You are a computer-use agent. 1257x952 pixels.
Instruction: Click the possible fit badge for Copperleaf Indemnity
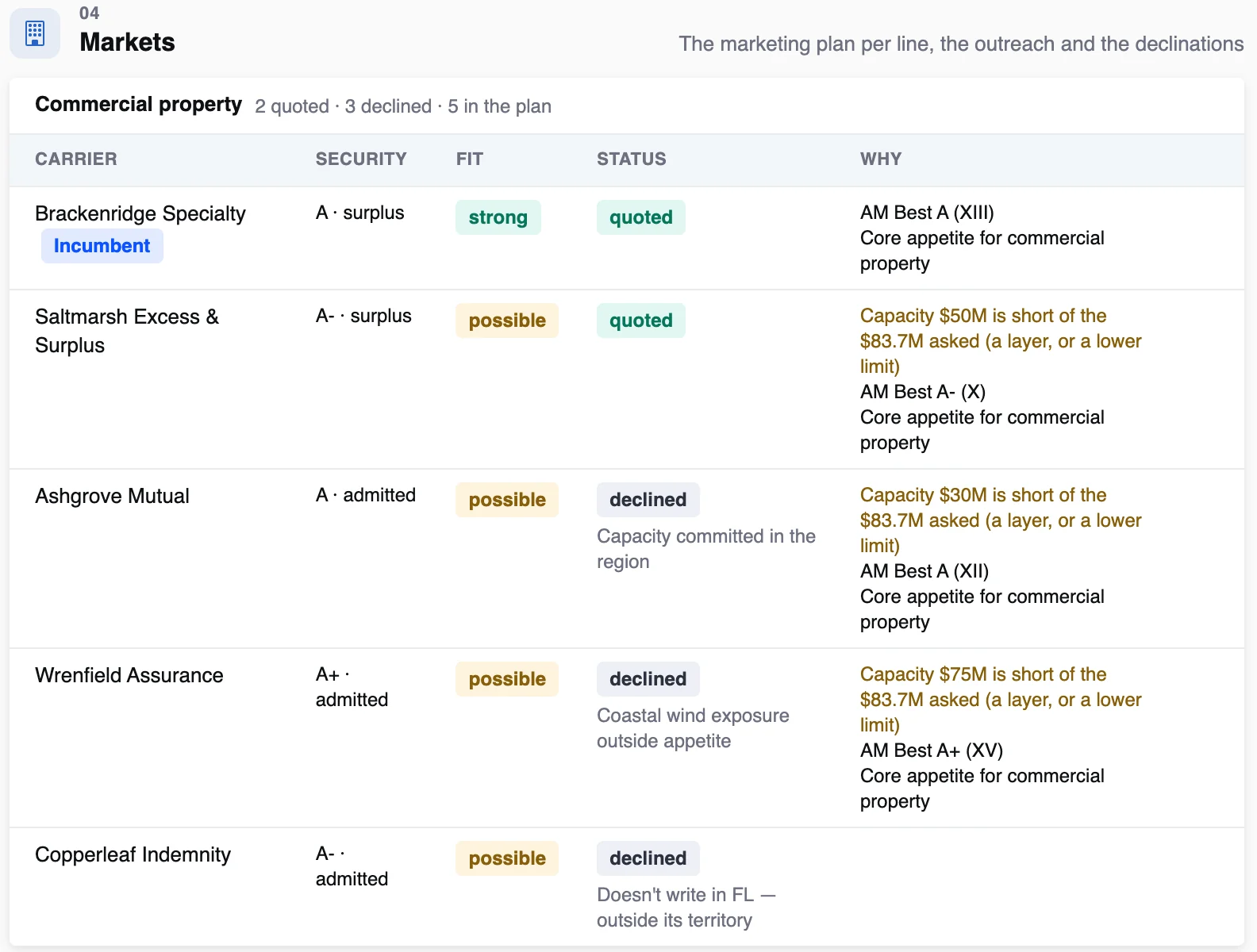[507, 858]
